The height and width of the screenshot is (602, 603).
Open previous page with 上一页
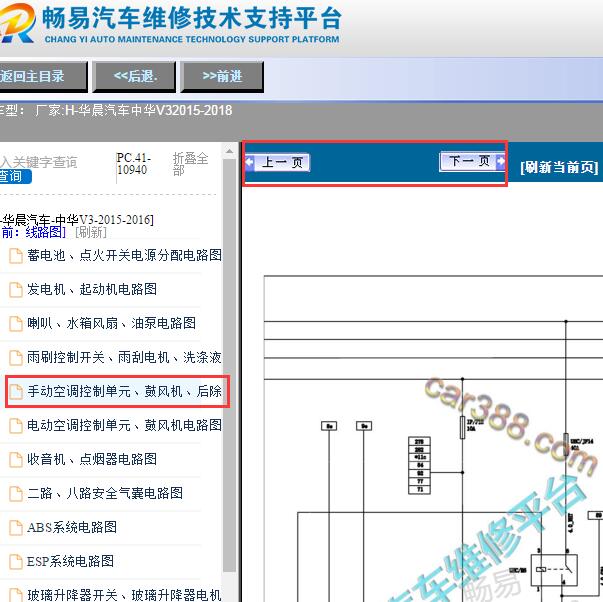[x=278, y=162]
